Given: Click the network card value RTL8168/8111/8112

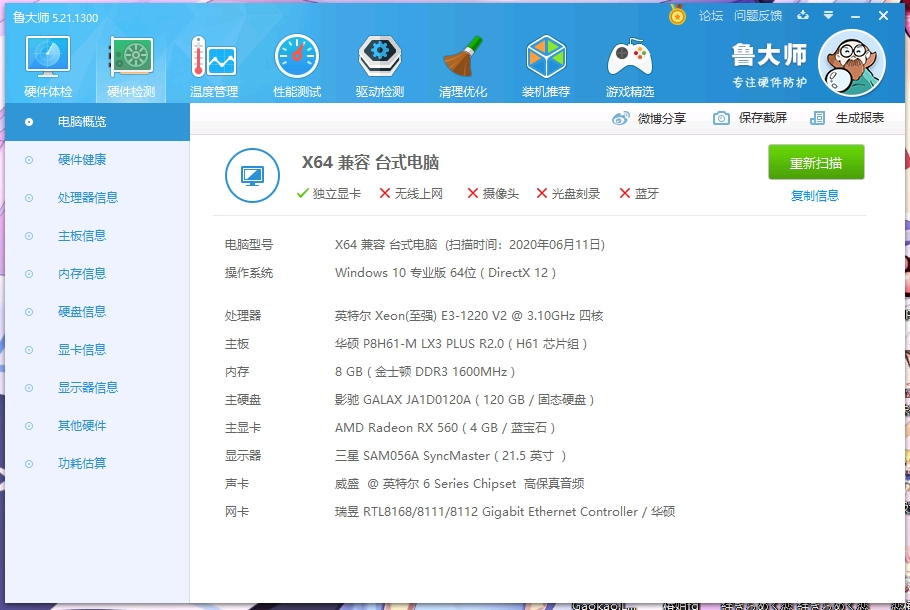Looking at the screenshot, I should point(505,512).
